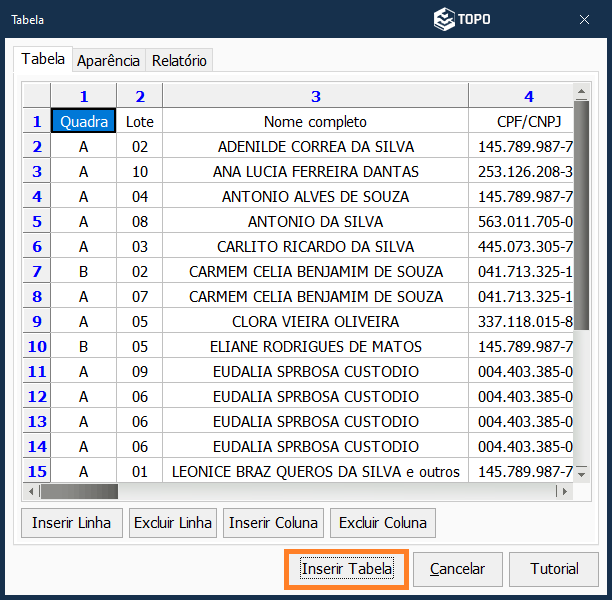Switch to the Aparência tab
Image resolution: width=612 pixels, height=600 pixels.
tap(109, 60)
